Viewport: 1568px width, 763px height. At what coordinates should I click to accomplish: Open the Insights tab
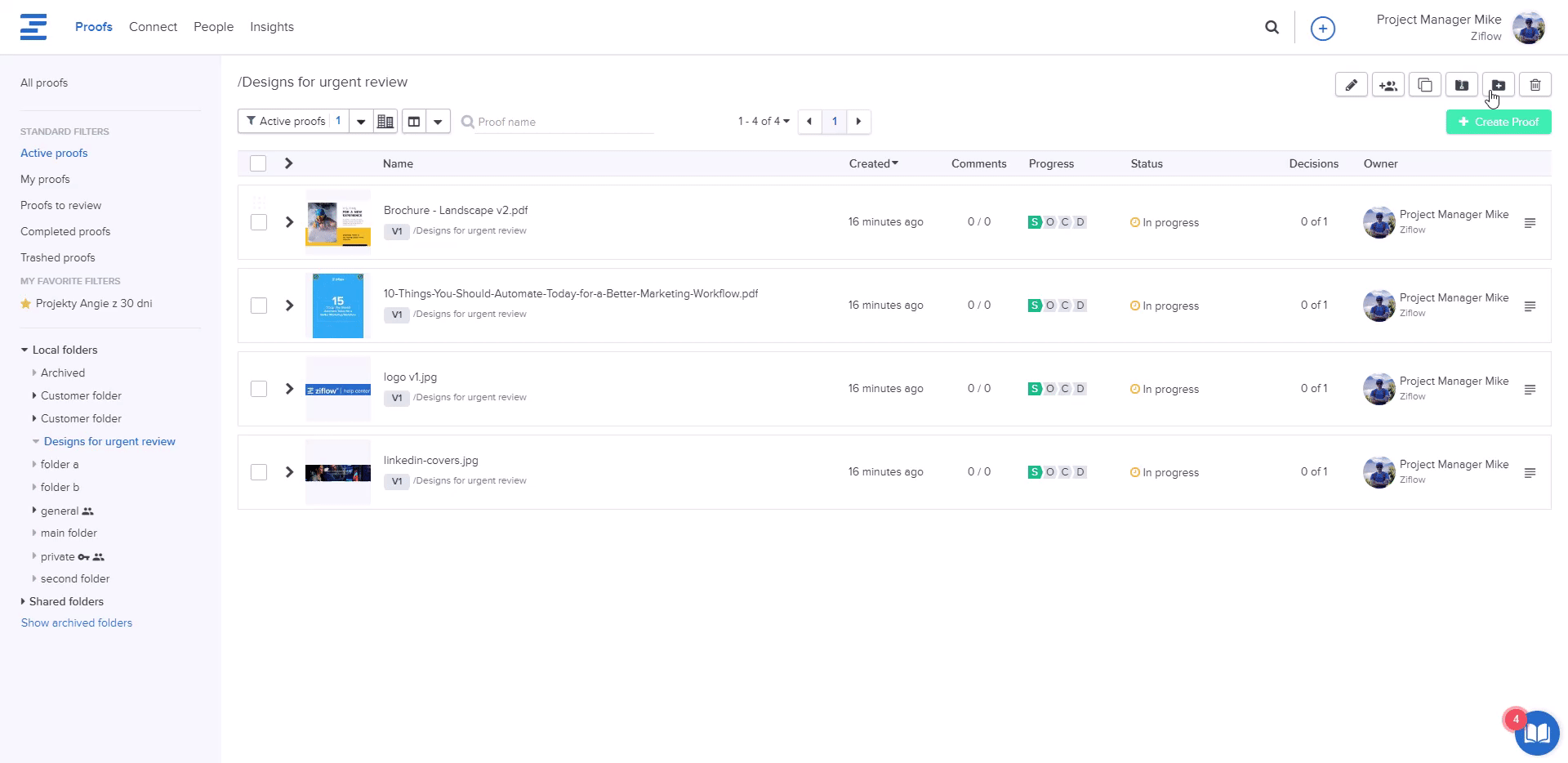[271, 27]
